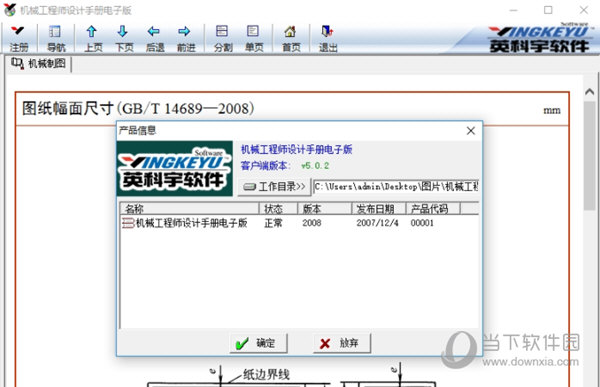Click the 工作目录>> button
The height and width of the screenshot is (387, 600).
[x=274, y=187]
